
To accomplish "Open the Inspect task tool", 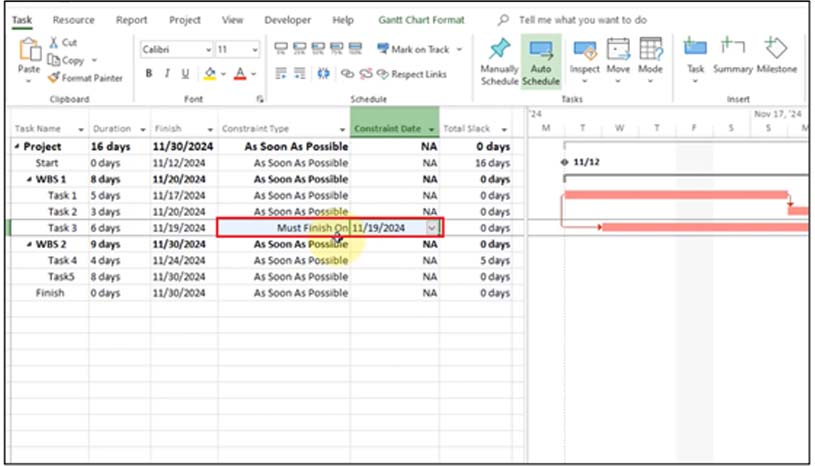I will (x=584, y=60).
